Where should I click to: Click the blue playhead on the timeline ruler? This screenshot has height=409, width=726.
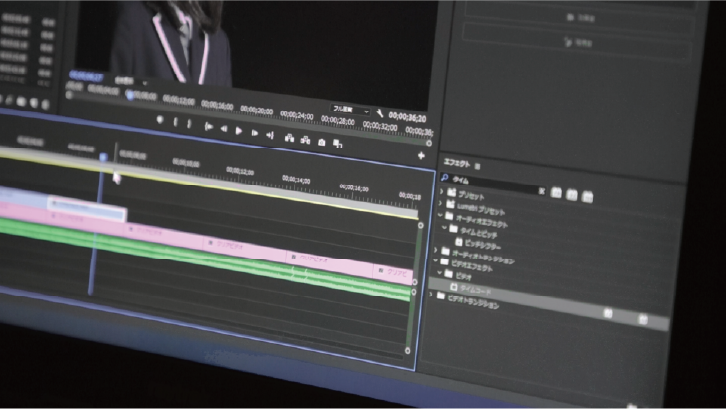(x=103, y=157)
